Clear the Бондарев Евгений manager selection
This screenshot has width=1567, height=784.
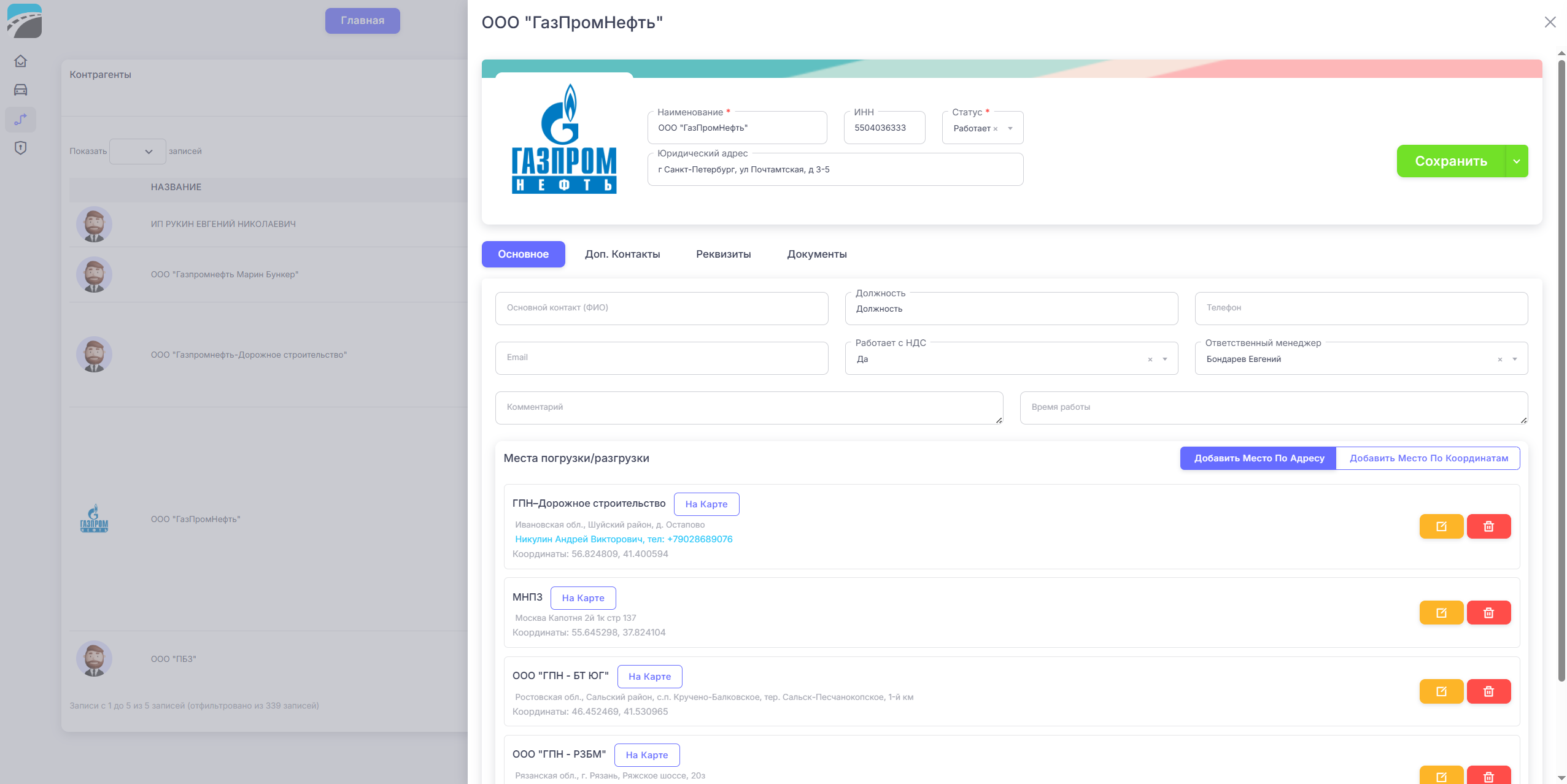(1500, 359)
